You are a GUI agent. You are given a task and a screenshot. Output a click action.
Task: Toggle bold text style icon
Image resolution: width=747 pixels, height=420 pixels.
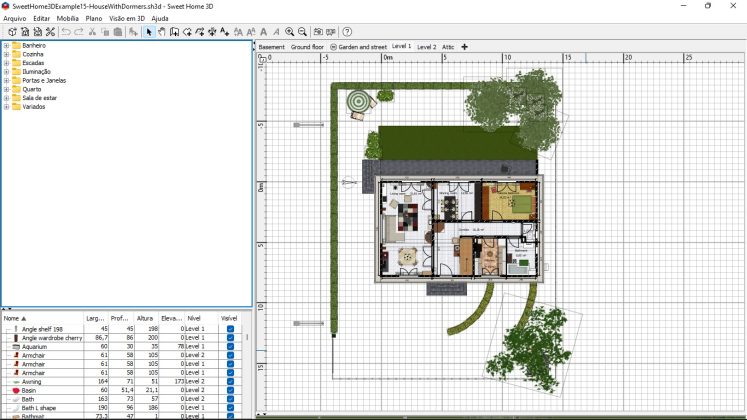click(x=263, y=32)
